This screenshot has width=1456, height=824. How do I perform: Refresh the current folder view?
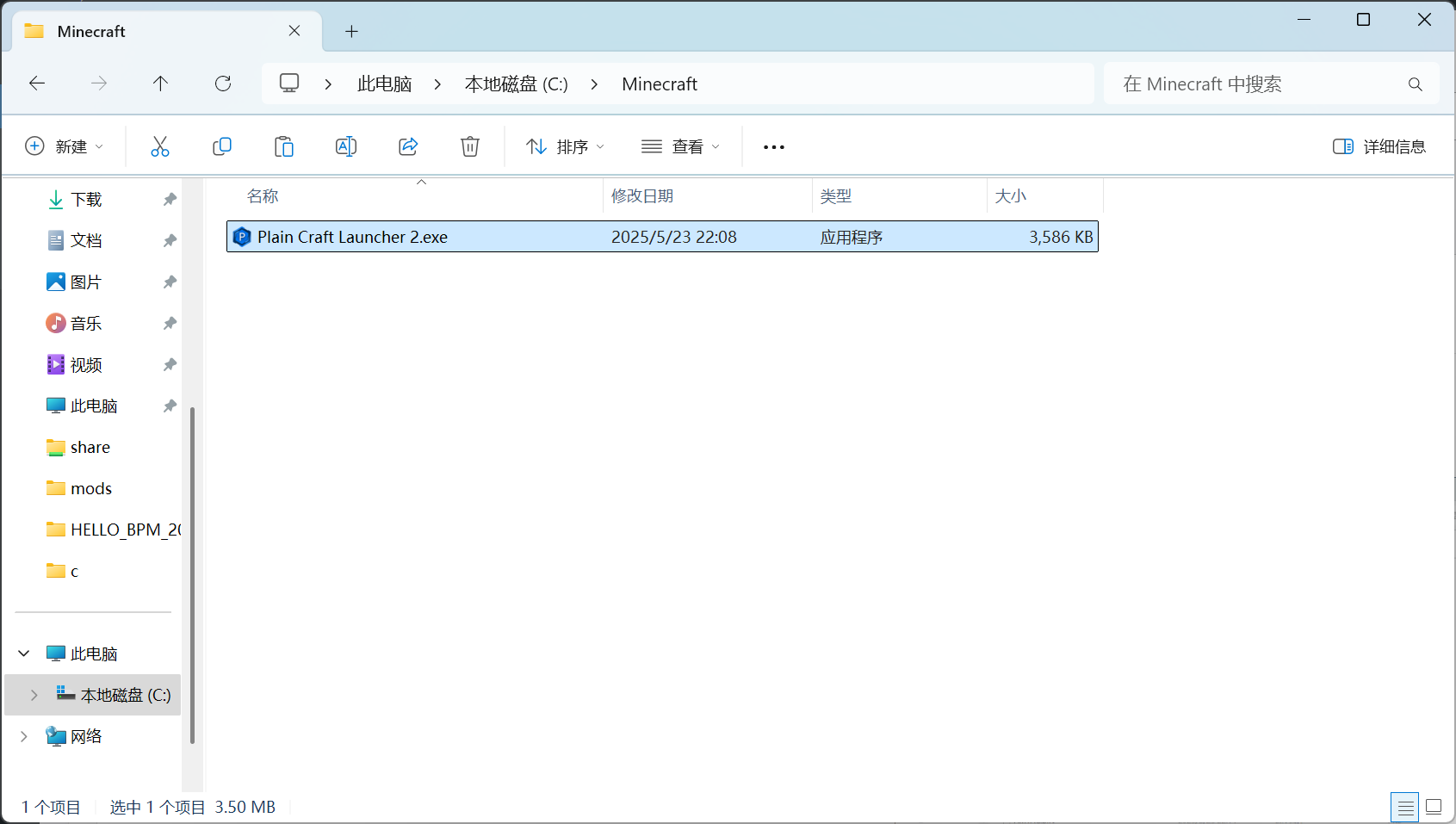tap(223, 84)
